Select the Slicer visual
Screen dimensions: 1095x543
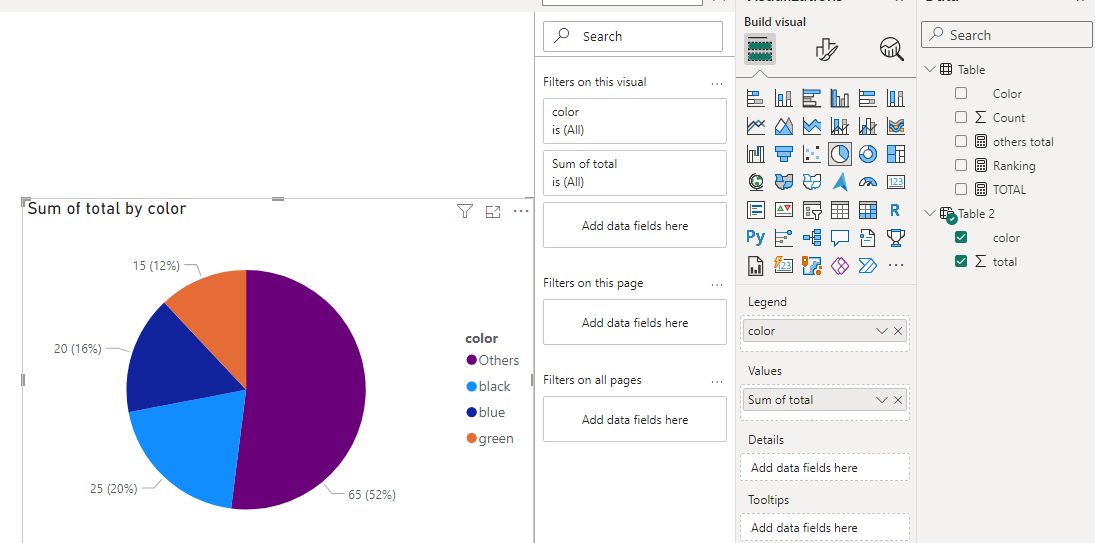811,209
